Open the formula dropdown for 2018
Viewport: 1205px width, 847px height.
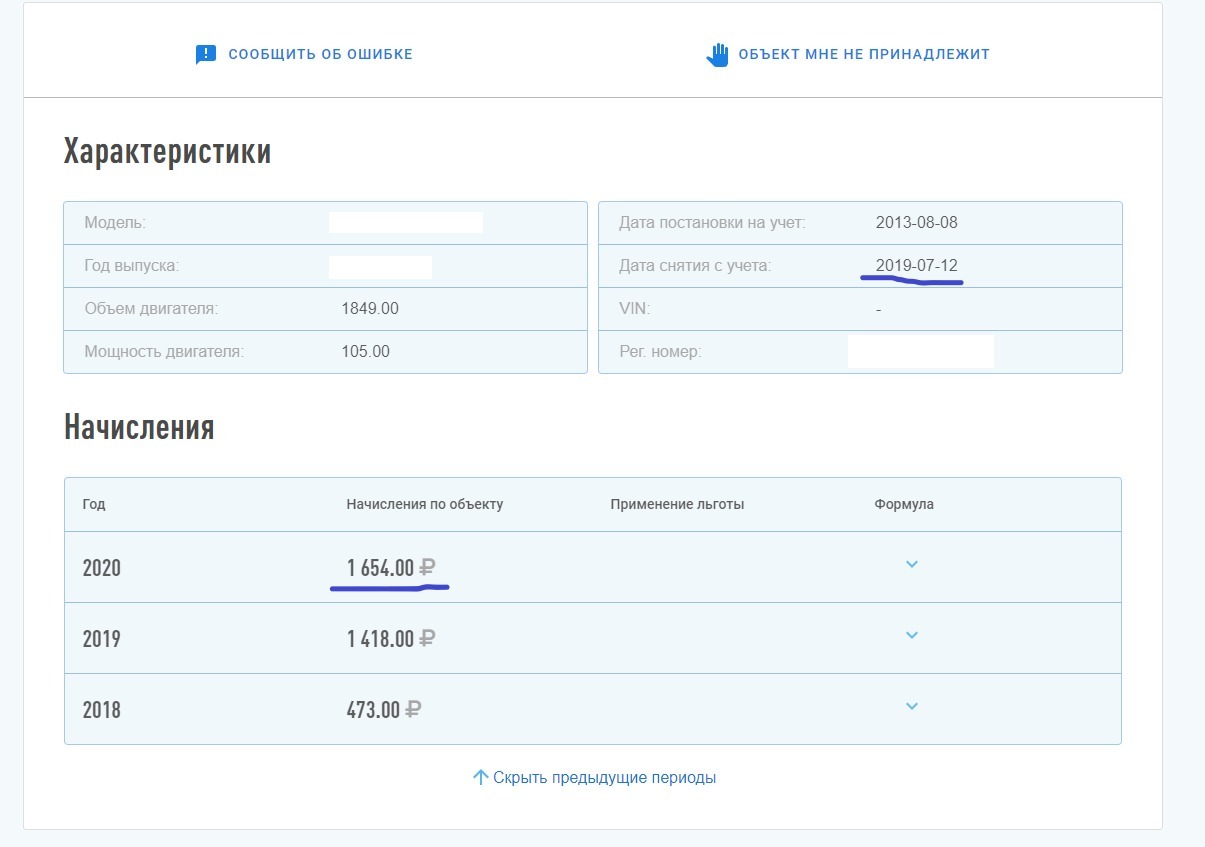pos(911,707)
